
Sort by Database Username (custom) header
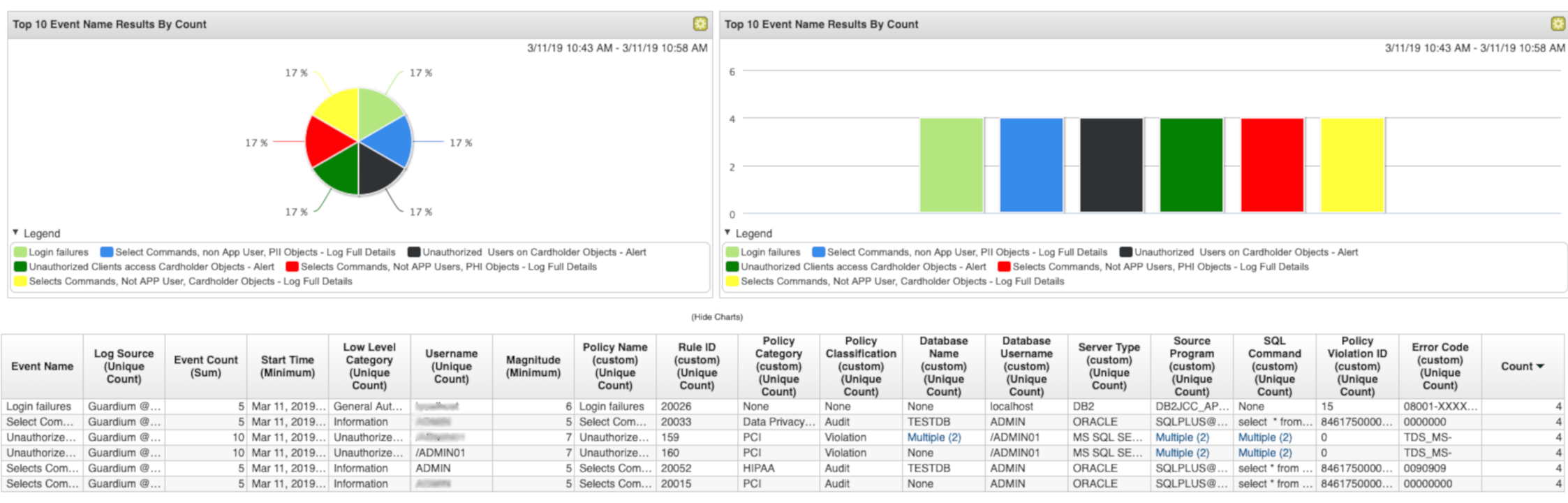coord(1026,366)
